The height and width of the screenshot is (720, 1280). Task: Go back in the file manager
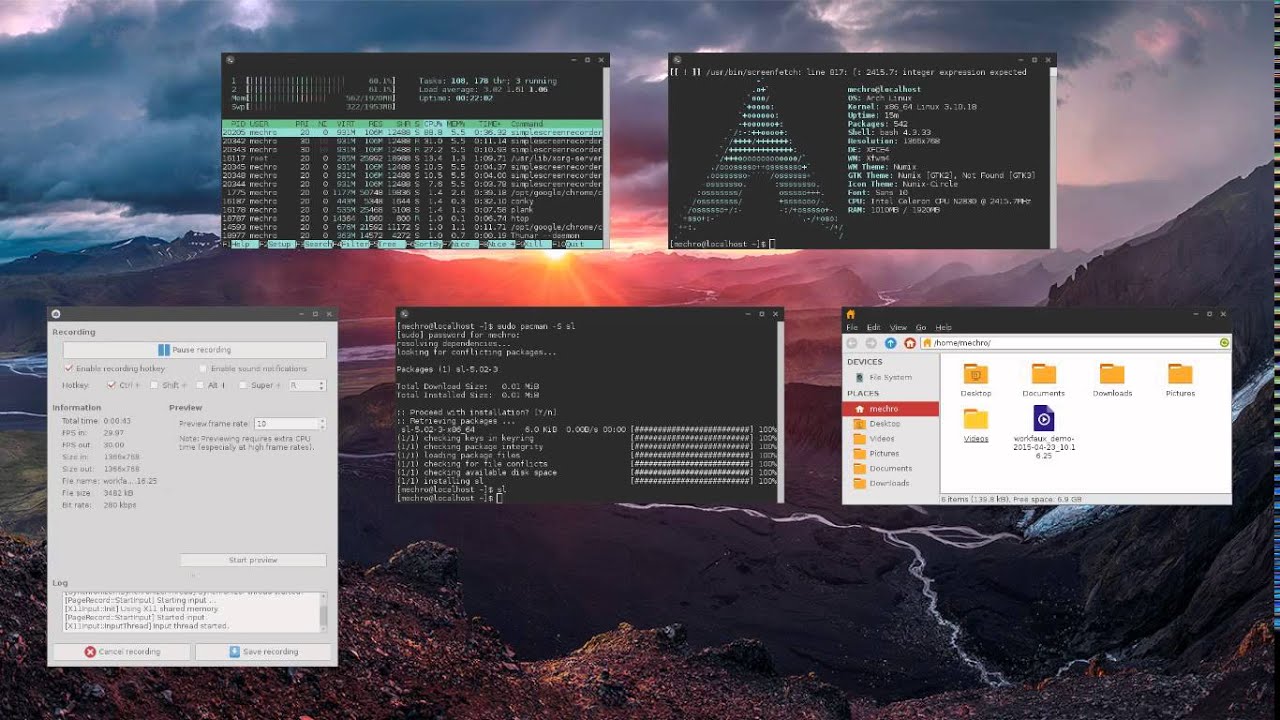pos(853,343)
